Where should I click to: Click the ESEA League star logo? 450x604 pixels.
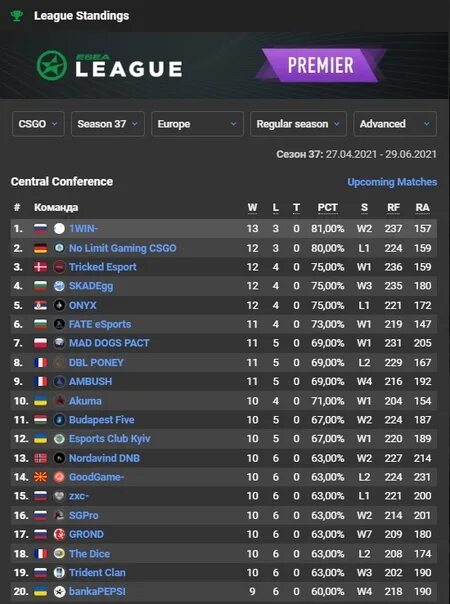click(52, 65)
